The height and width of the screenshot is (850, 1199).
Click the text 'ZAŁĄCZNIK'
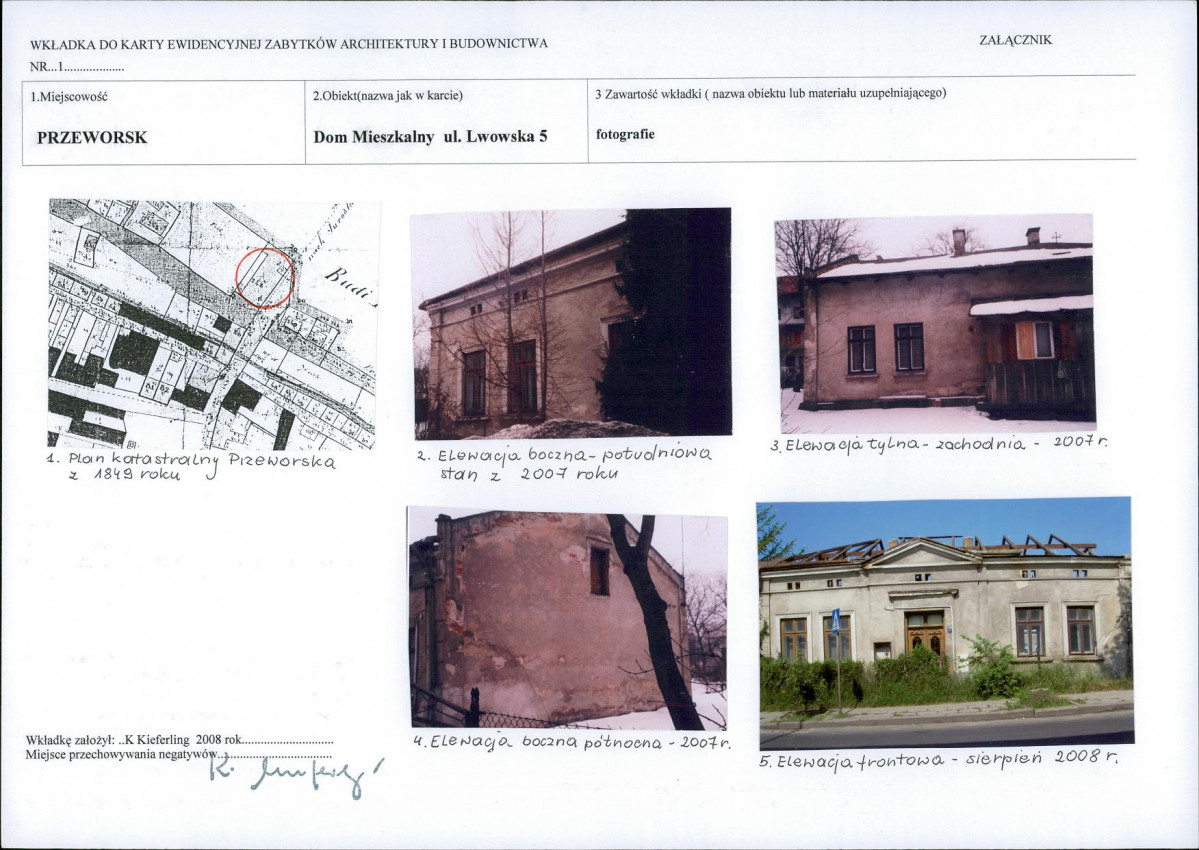coord(1015,40)
